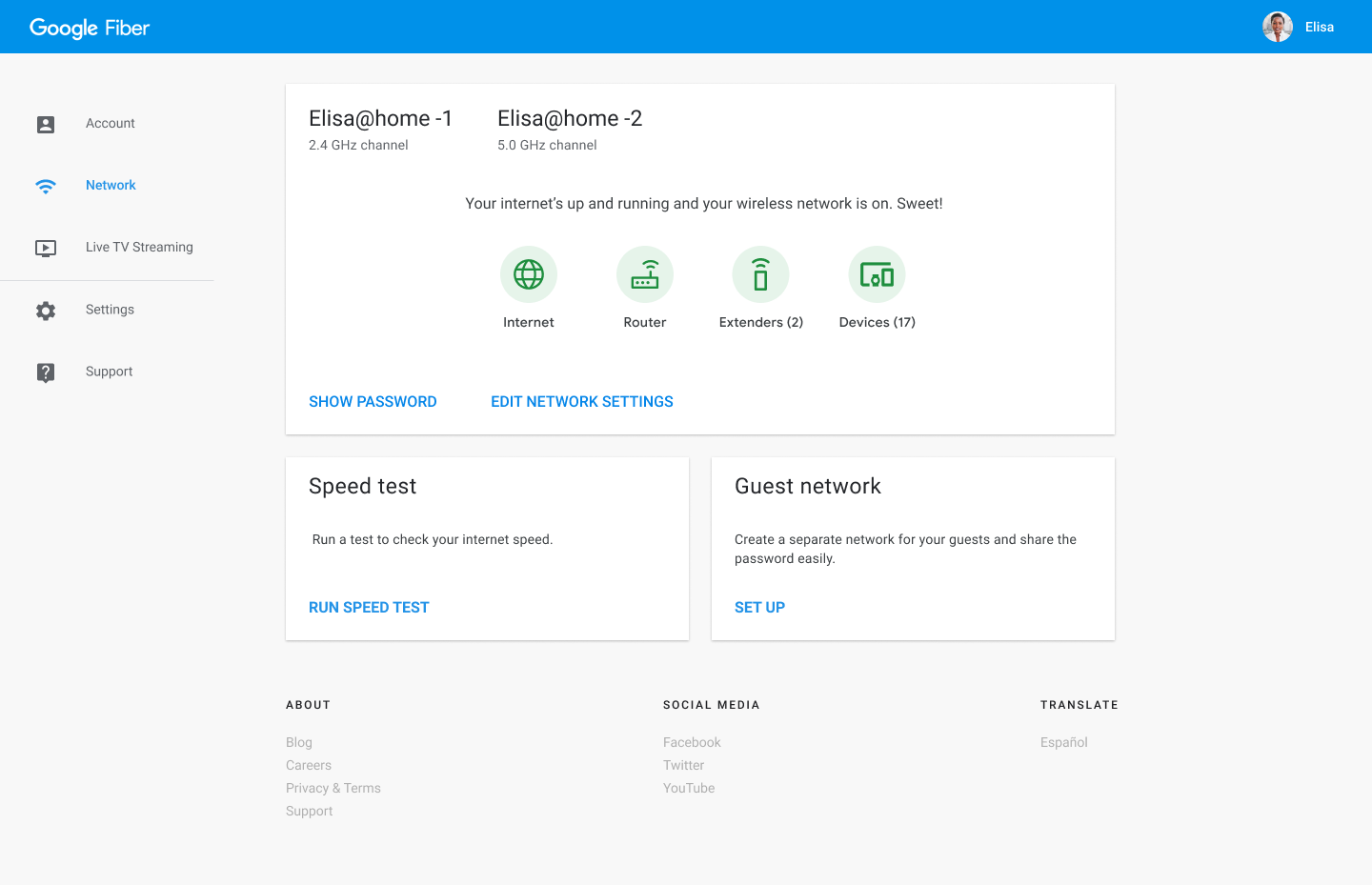Open Settings menu item
Viewport: 1372px width, 885px height.
click(110, 310)
